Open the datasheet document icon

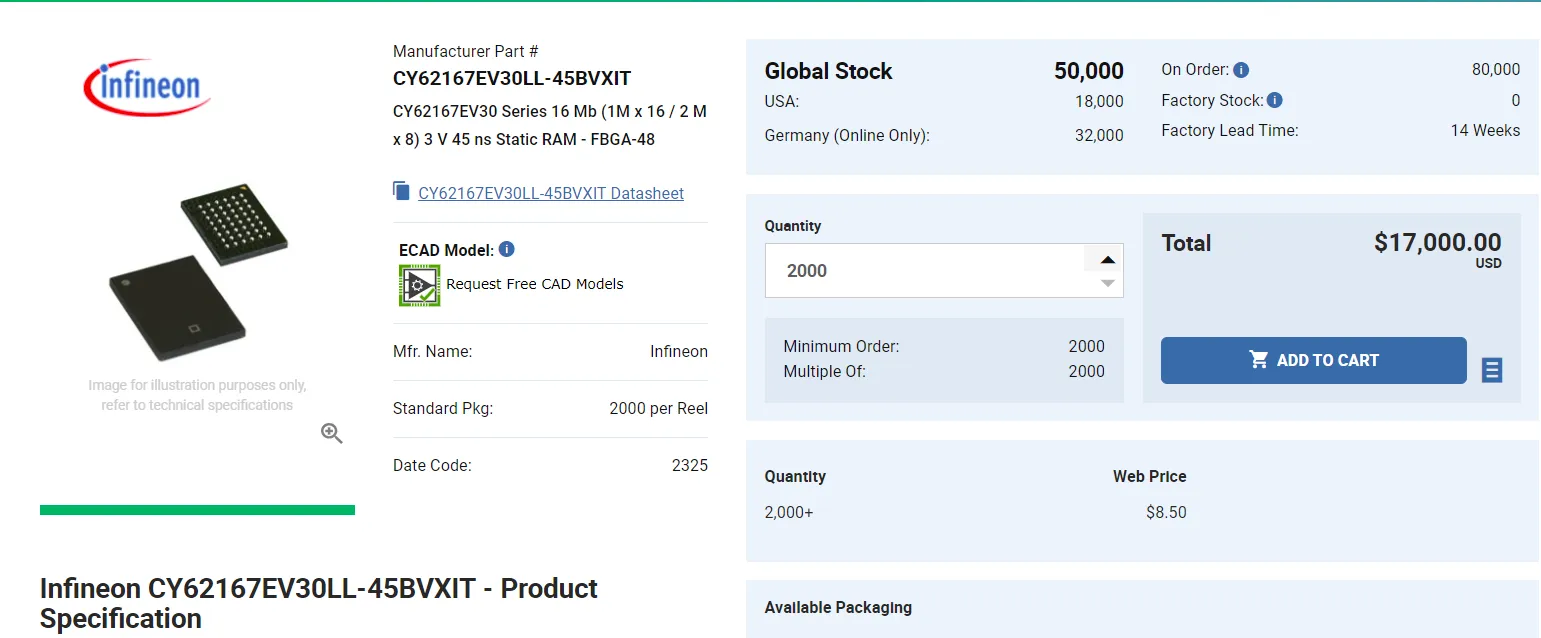[401, 191]
